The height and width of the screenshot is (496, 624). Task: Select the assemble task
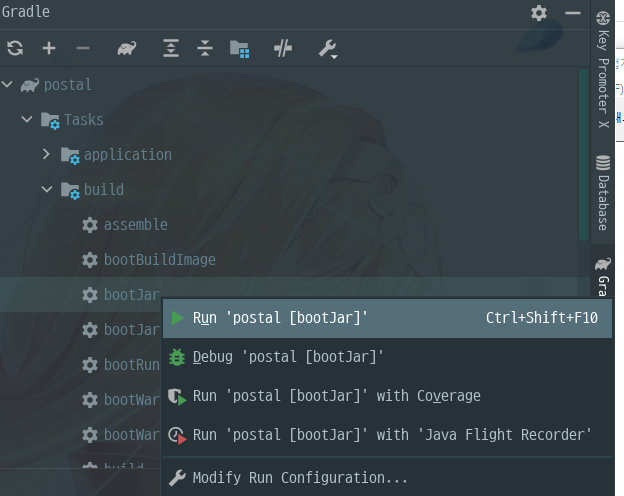(x=136, y=225)
